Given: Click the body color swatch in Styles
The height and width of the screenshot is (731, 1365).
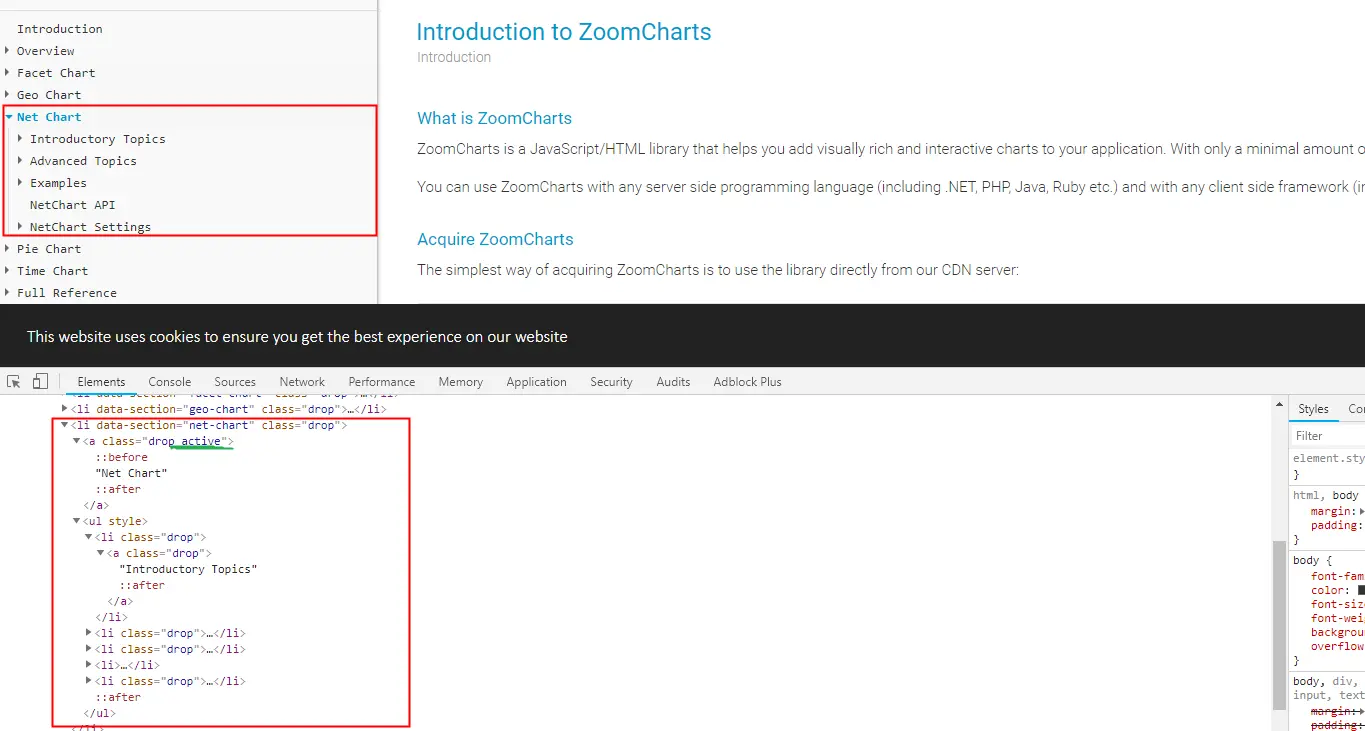Looking at the screenshot, I should pyautogui.click(x=1361, y=591).
